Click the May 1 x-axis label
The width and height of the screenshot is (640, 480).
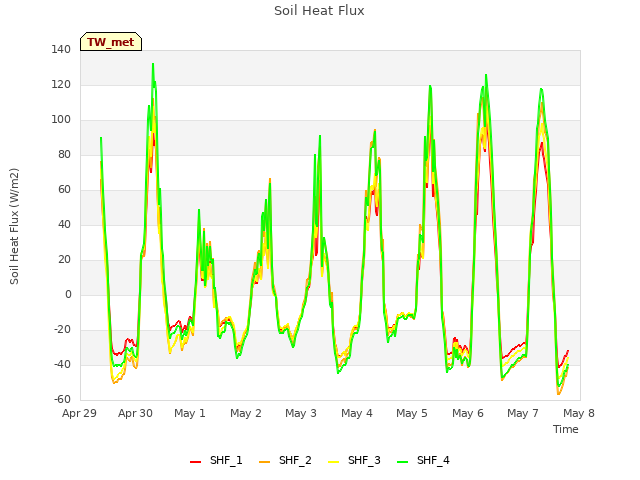190,413
